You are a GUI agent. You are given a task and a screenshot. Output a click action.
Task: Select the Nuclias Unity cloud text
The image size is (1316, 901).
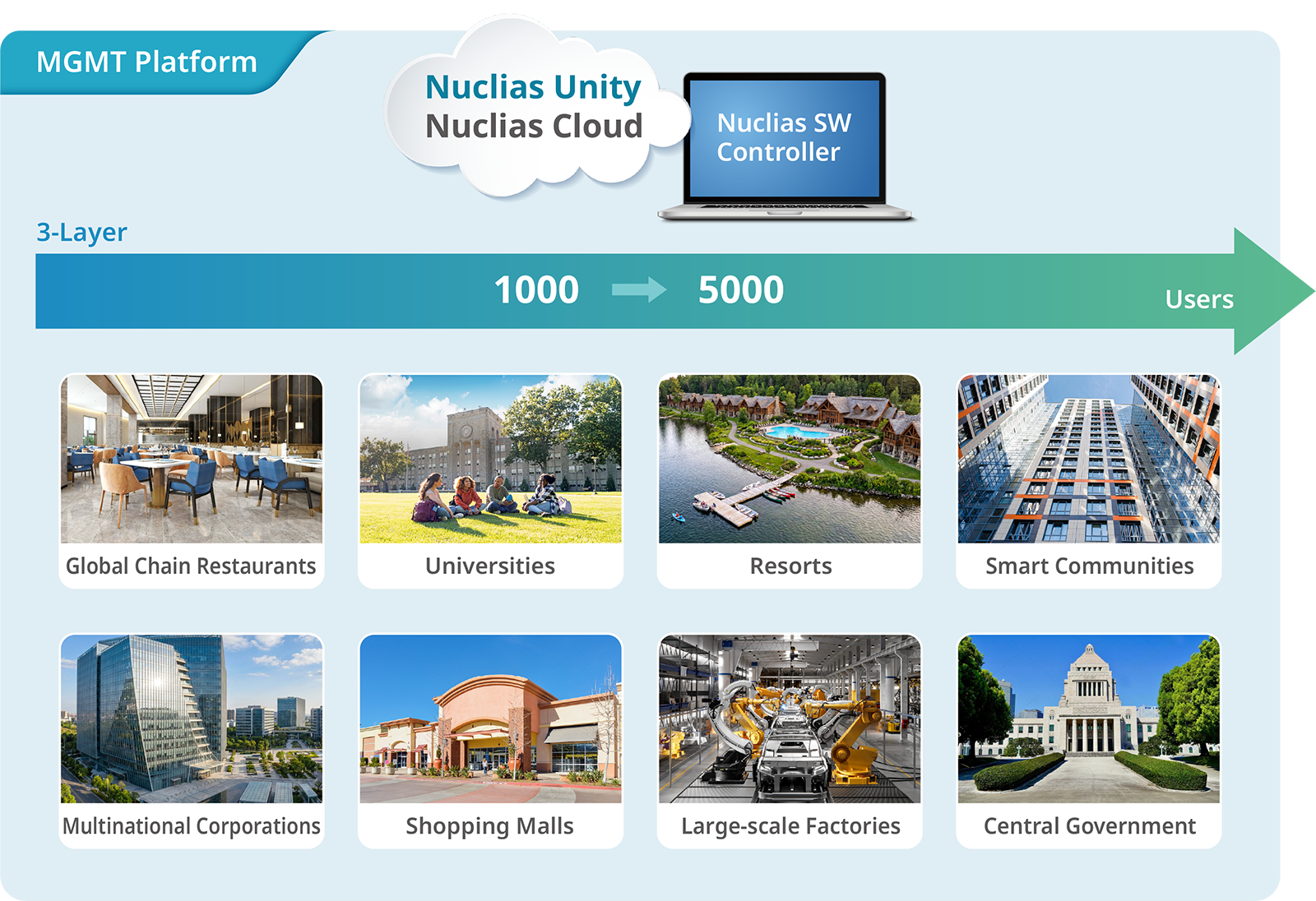pos(533,88)
